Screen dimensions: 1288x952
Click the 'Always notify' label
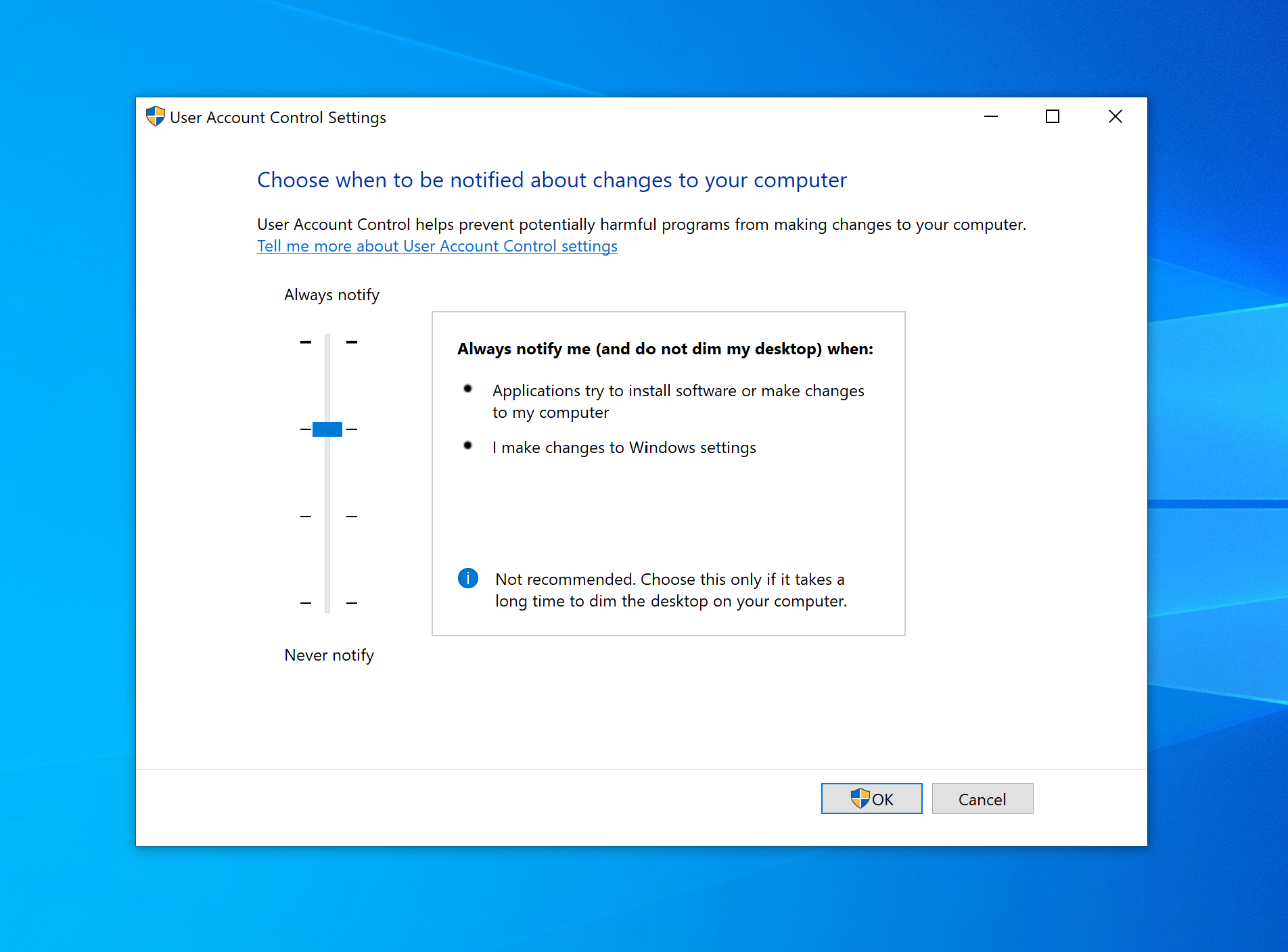[331, 295]
